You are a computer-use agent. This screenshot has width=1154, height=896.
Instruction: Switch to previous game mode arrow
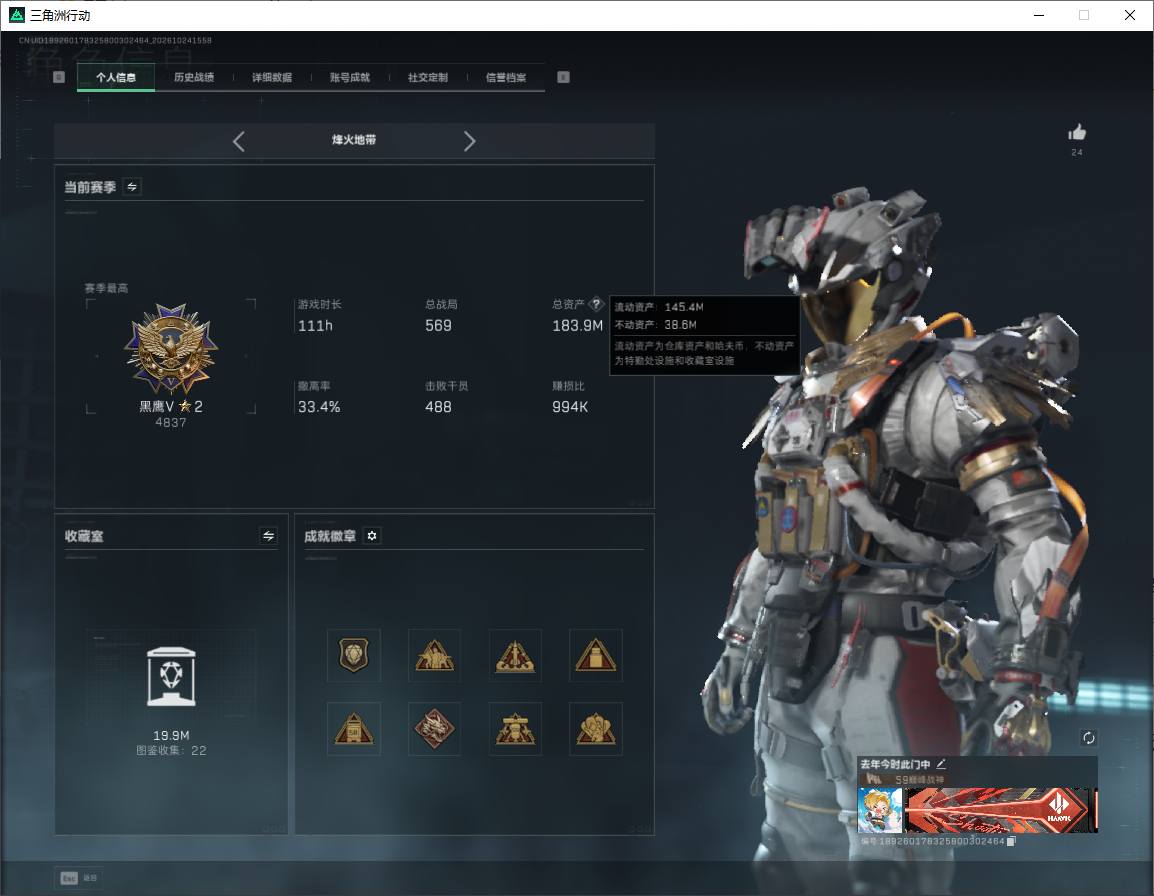(238, 141)
